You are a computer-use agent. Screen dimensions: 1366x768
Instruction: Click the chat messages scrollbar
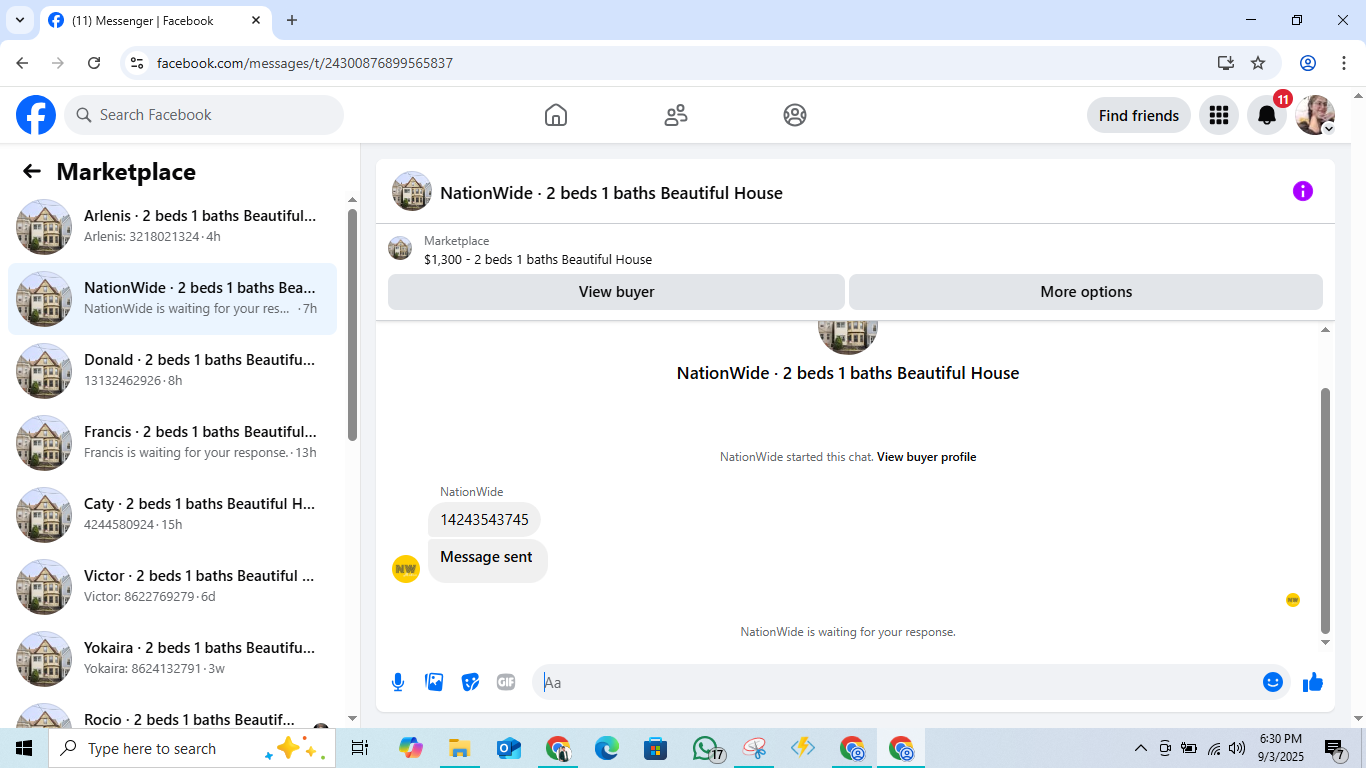point(1326,510)
